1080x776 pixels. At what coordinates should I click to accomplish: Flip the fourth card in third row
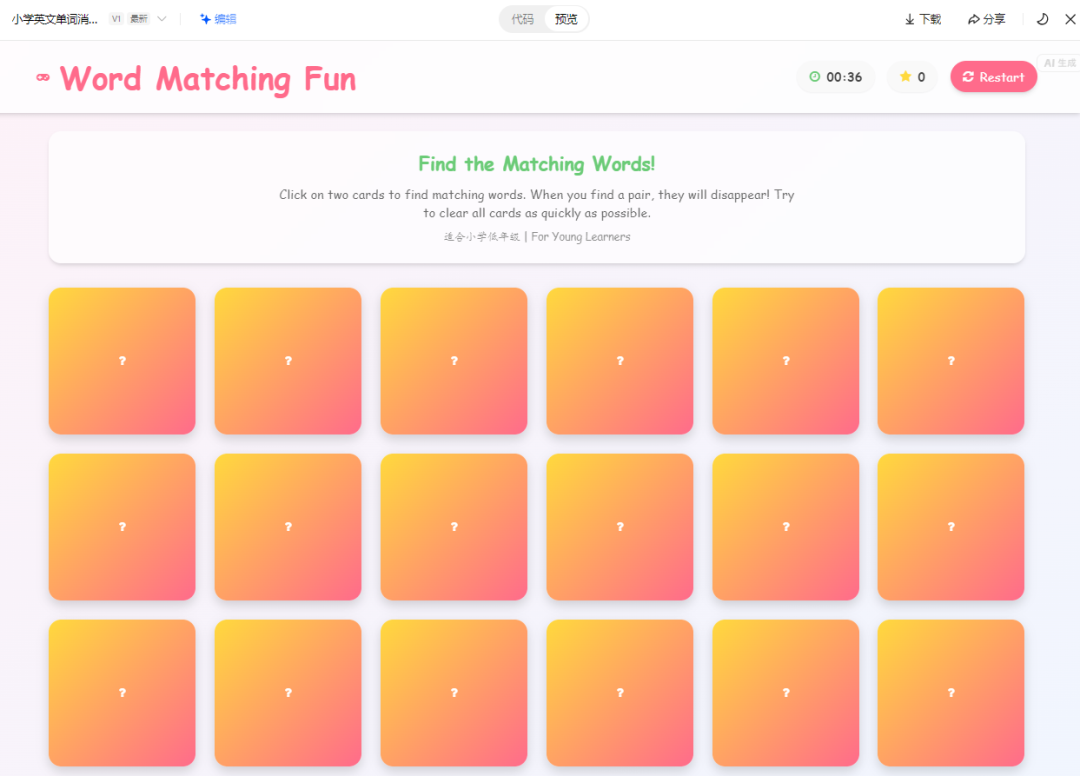pyautogui.click(x=619, y=692)
